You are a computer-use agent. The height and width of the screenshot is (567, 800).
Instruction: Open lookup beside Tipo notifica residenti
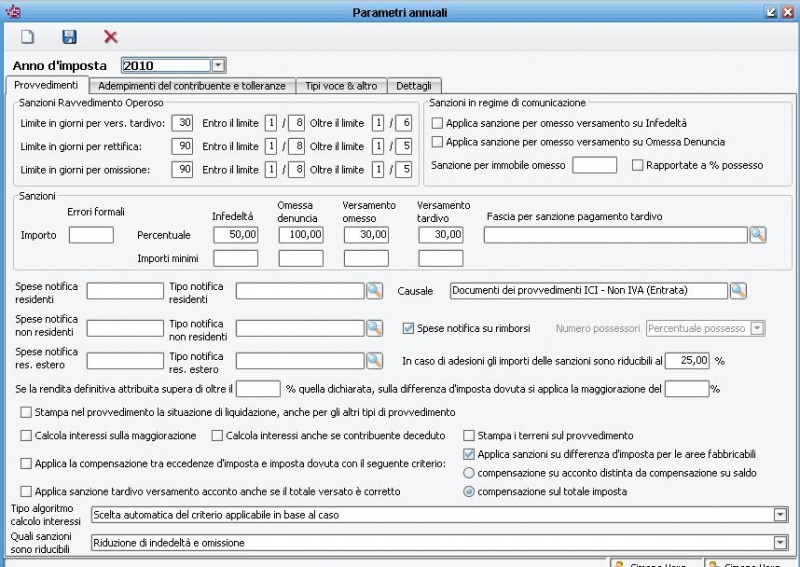pos(374,291)
